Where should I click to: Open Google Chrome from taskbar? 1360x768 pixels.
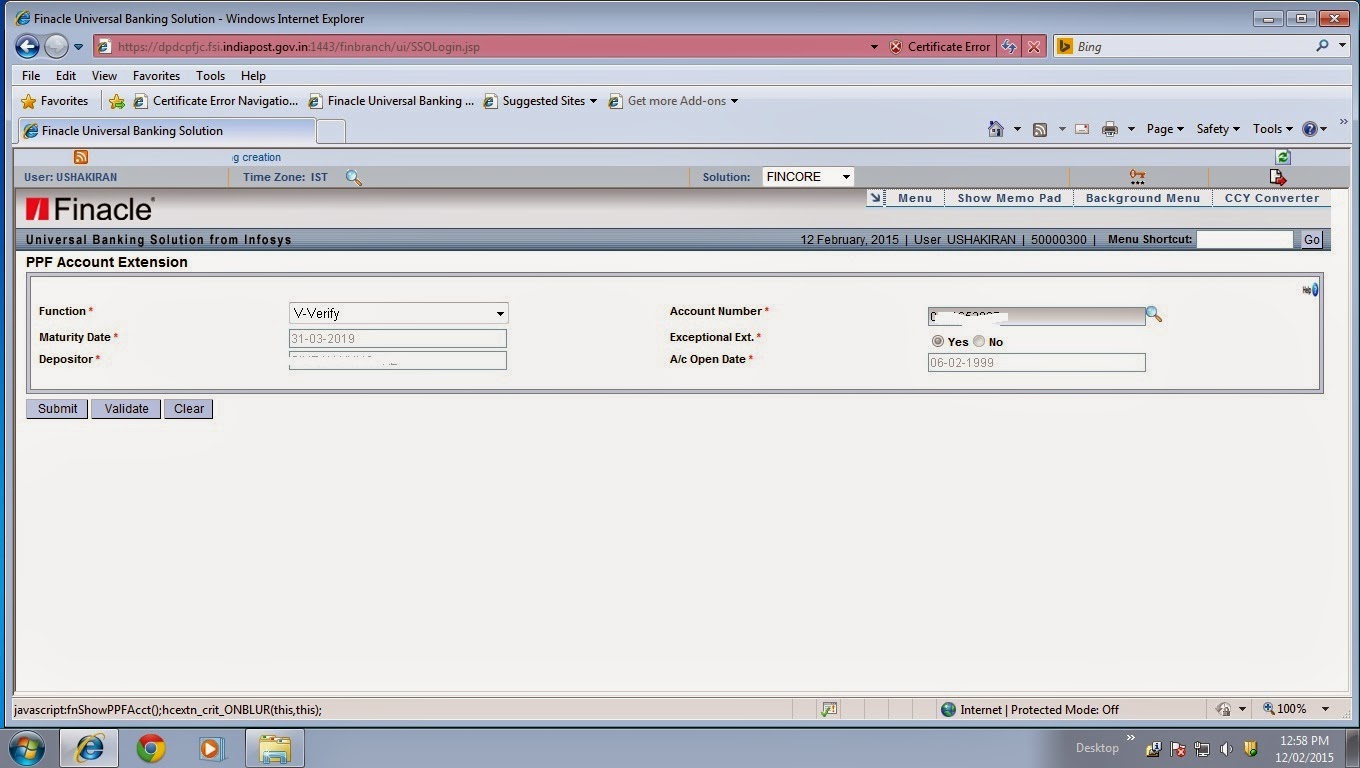click(x=151, y=748)
